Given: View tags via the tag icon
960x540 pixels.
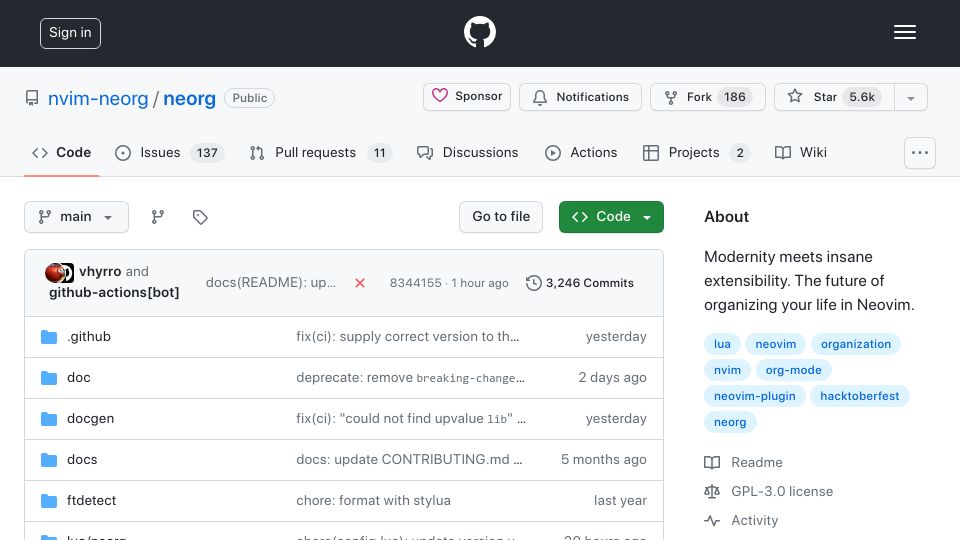Looking at the screenshot, I should coord(200,217).
